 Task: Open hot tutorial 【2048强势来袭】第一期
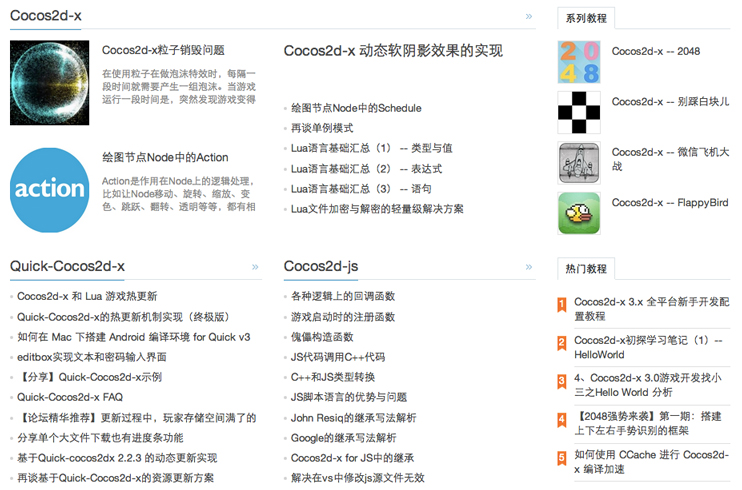(648, 423)
